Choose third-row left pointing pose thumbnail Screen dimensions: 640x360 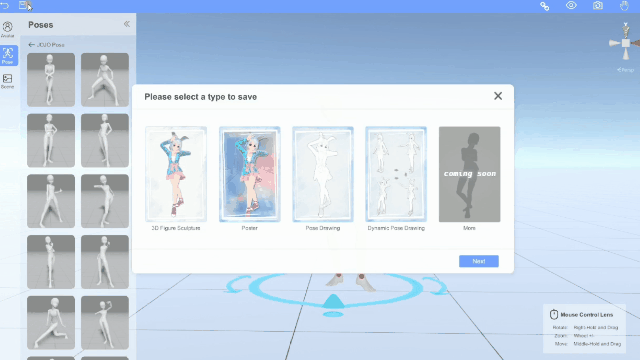51,201
